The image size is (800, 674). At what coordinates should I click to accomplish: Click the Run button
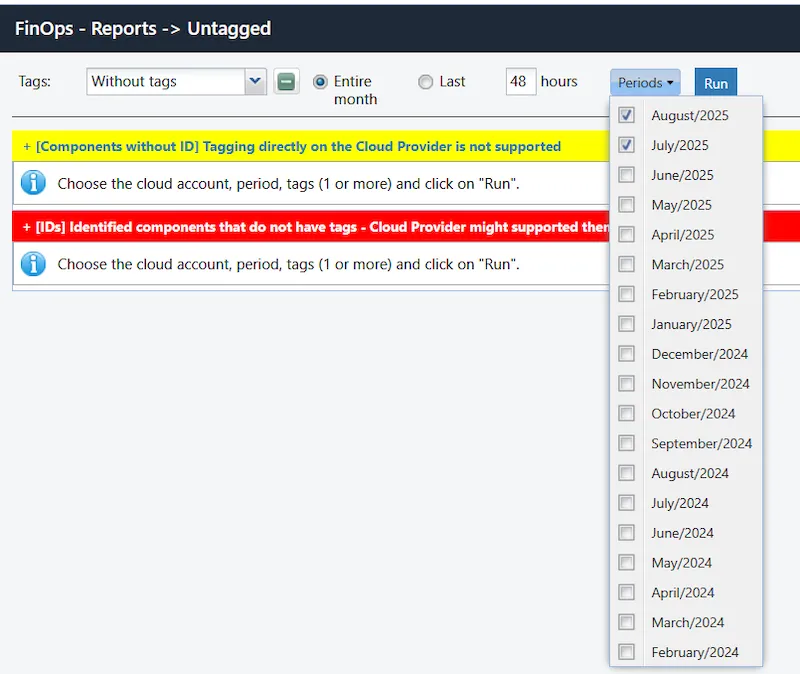[715, 82]
